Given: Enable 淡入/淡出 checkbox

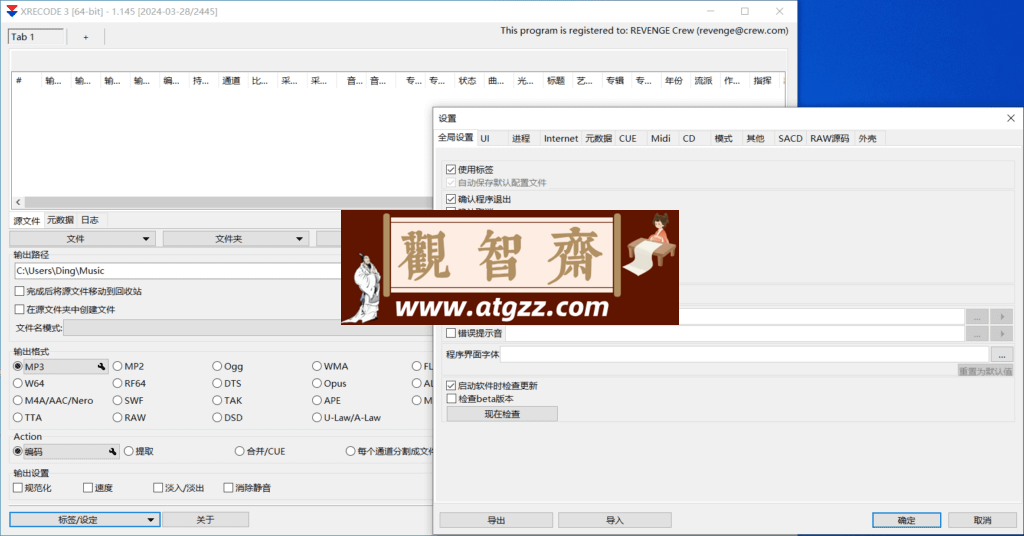Looking at the screenshot, I should (x=158, y=488).
